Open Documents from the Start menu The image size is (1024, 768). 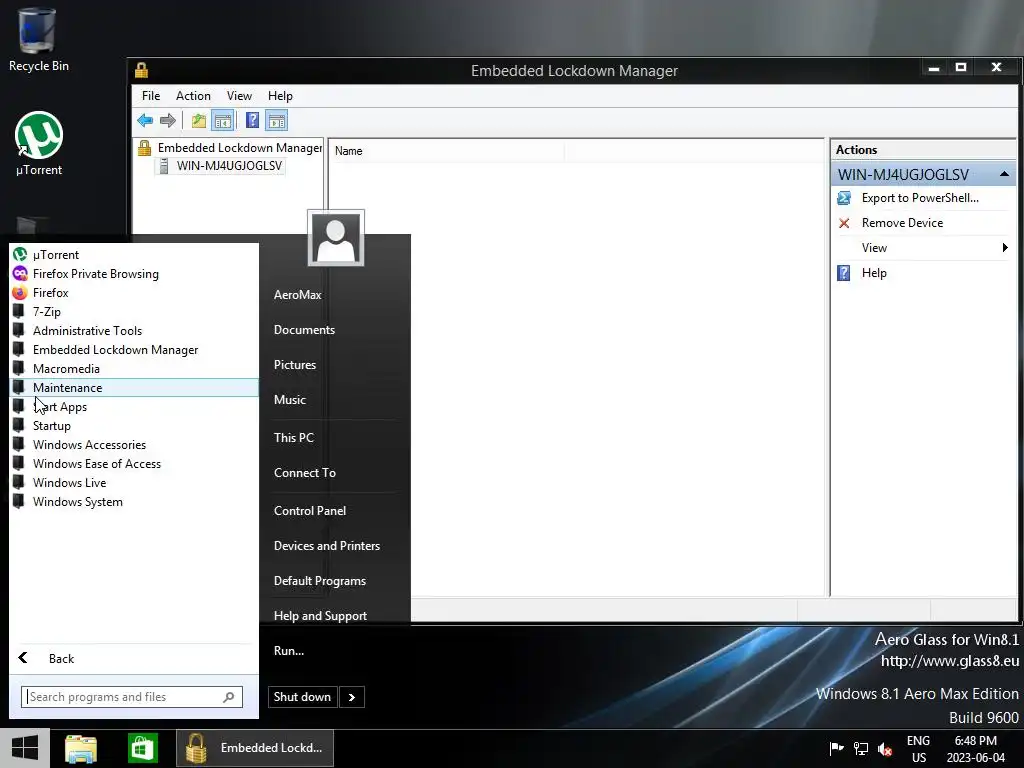(304, 330)
